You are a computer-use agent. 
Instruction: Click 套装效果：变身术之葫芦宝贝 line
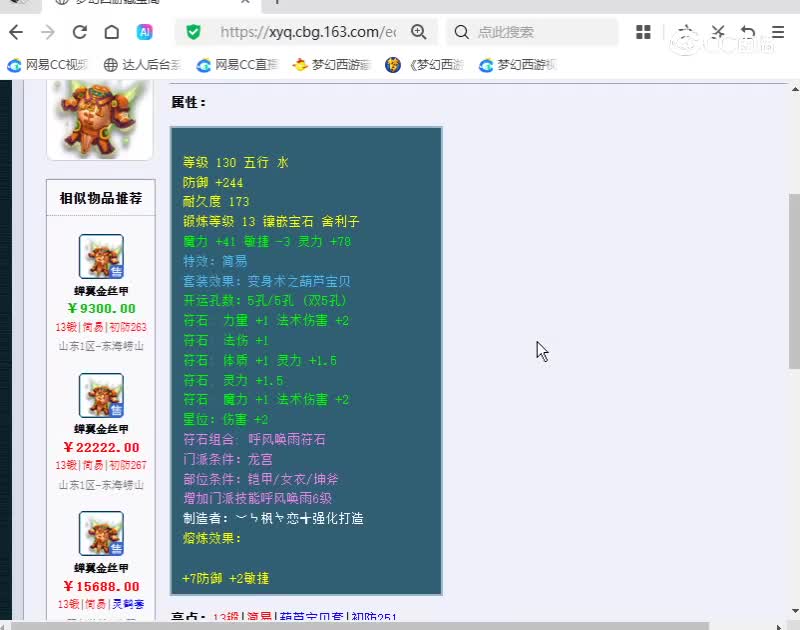point(267,281)
